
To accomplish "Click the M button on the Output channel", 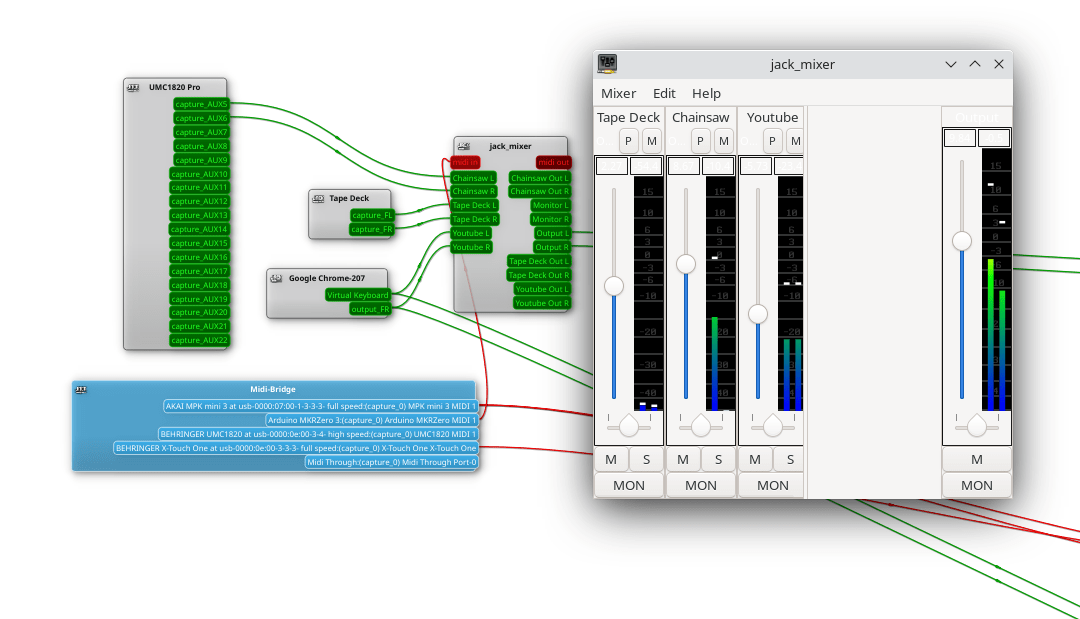I will coord(976,459).
